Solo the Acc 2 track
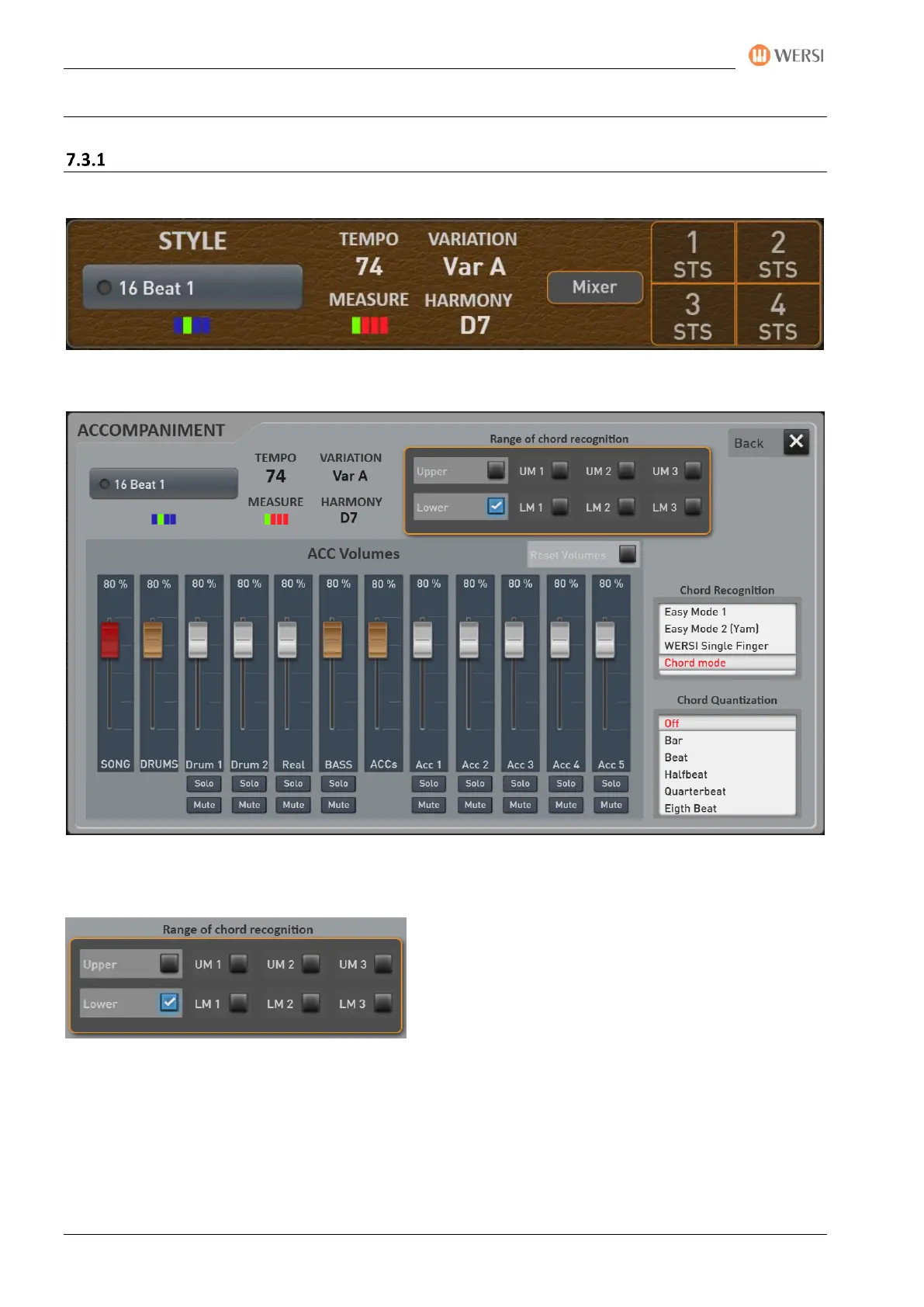This screenshot has height=1307, width=924. [475, 784]
